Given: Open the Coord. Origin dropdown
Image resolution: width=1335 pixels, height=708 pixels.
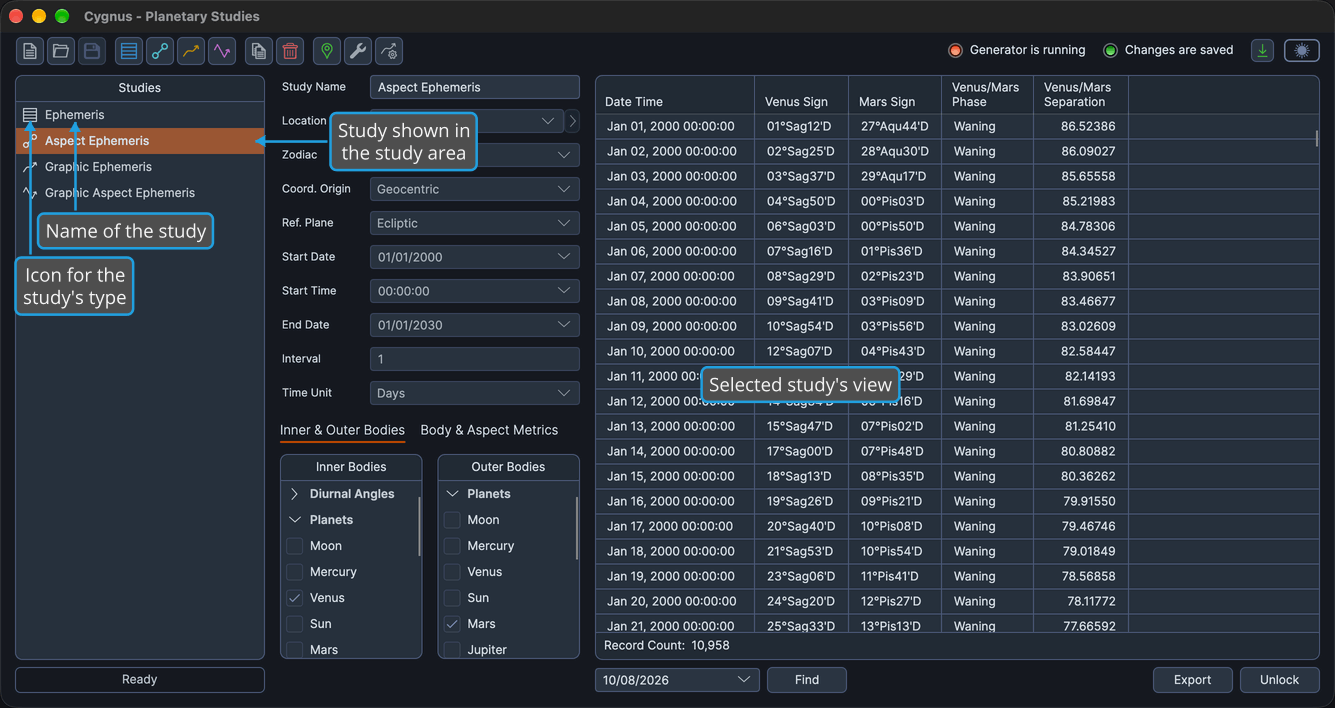Looking at the screenshot, I should [475, 189].
